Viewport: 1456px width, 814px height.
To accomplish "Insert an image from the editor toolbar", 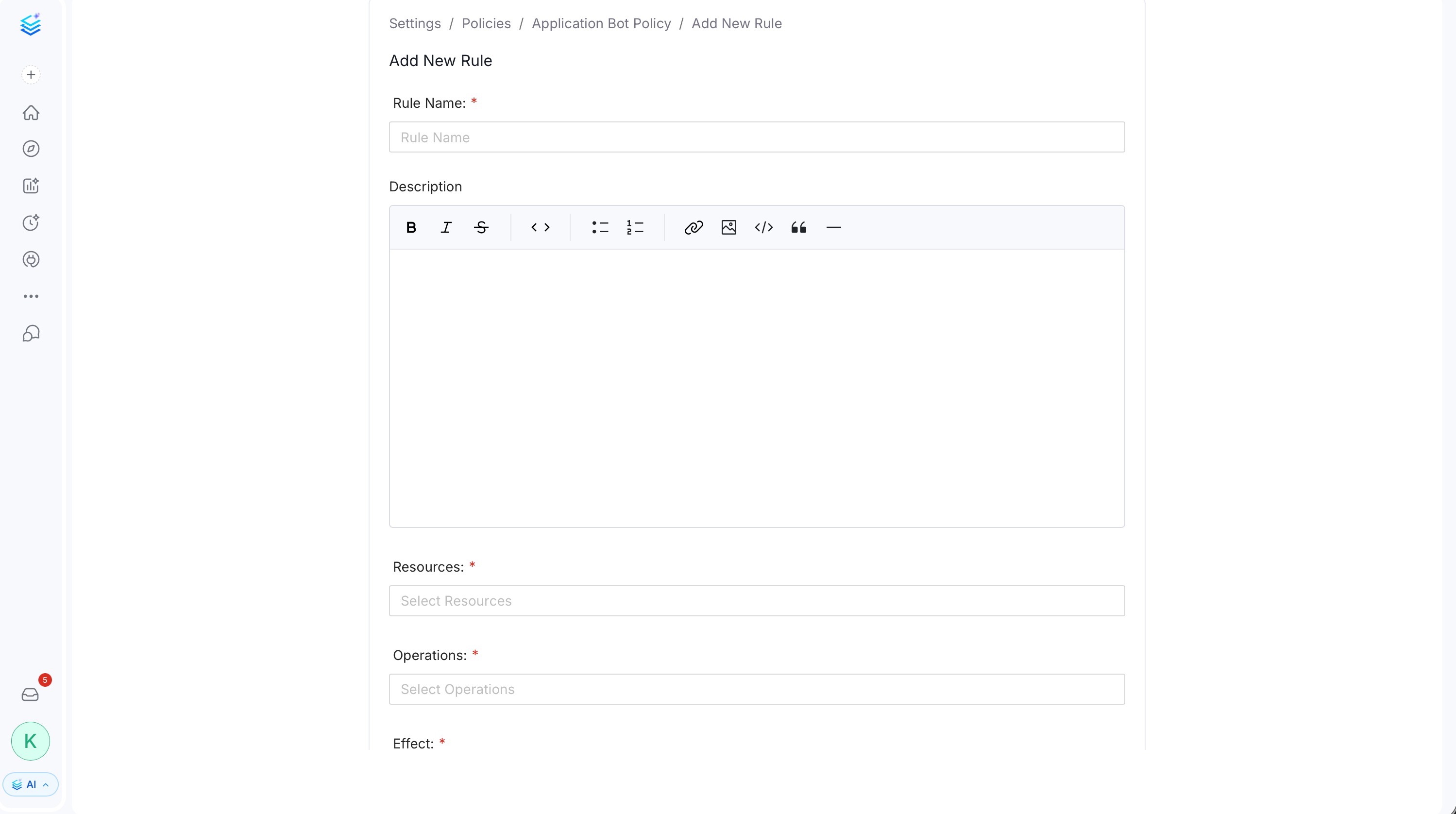I will click(728, 227).
